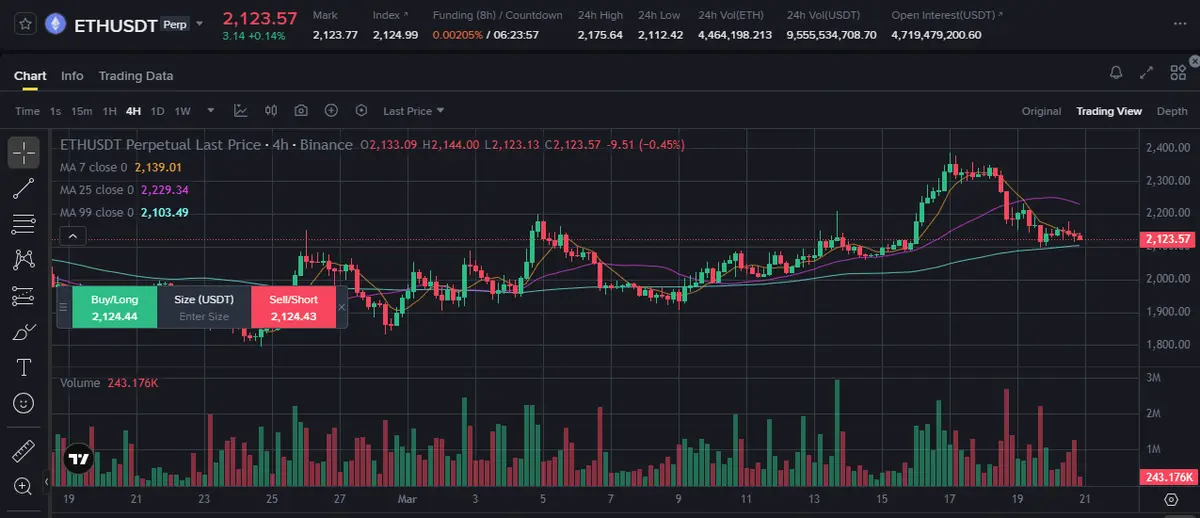Click the current price tag 2,123.57 on axis
The image size is (1200, 518).
tap(1169, 239)
